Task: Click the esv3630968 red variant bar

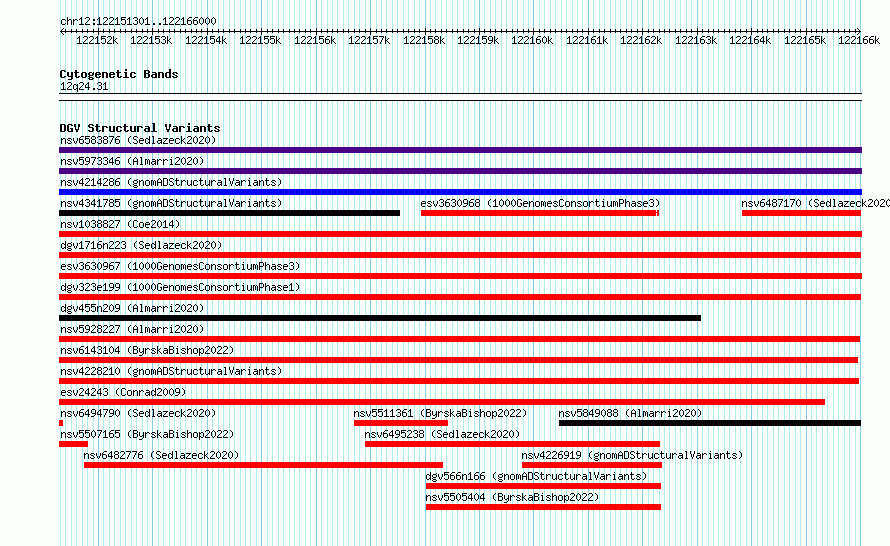Action: pos(540,213)
